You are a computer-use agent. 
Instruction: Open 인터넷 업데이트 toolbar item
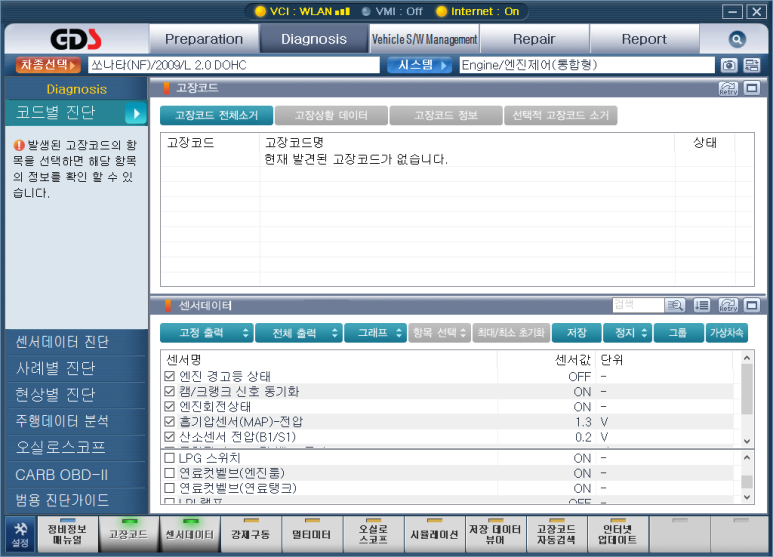[618, 534]
